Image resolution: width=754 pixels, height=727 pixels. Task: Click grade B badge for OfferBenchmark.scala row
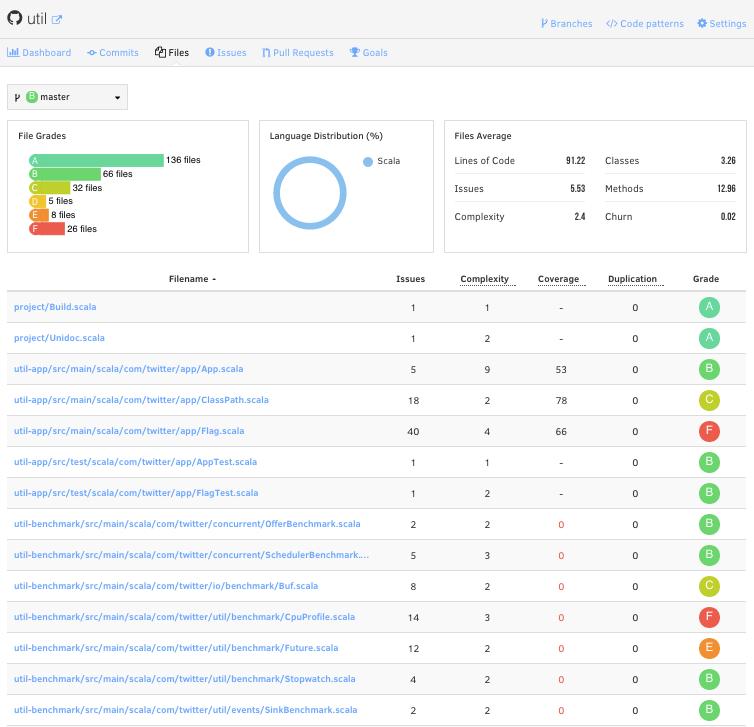coord(709,524)
